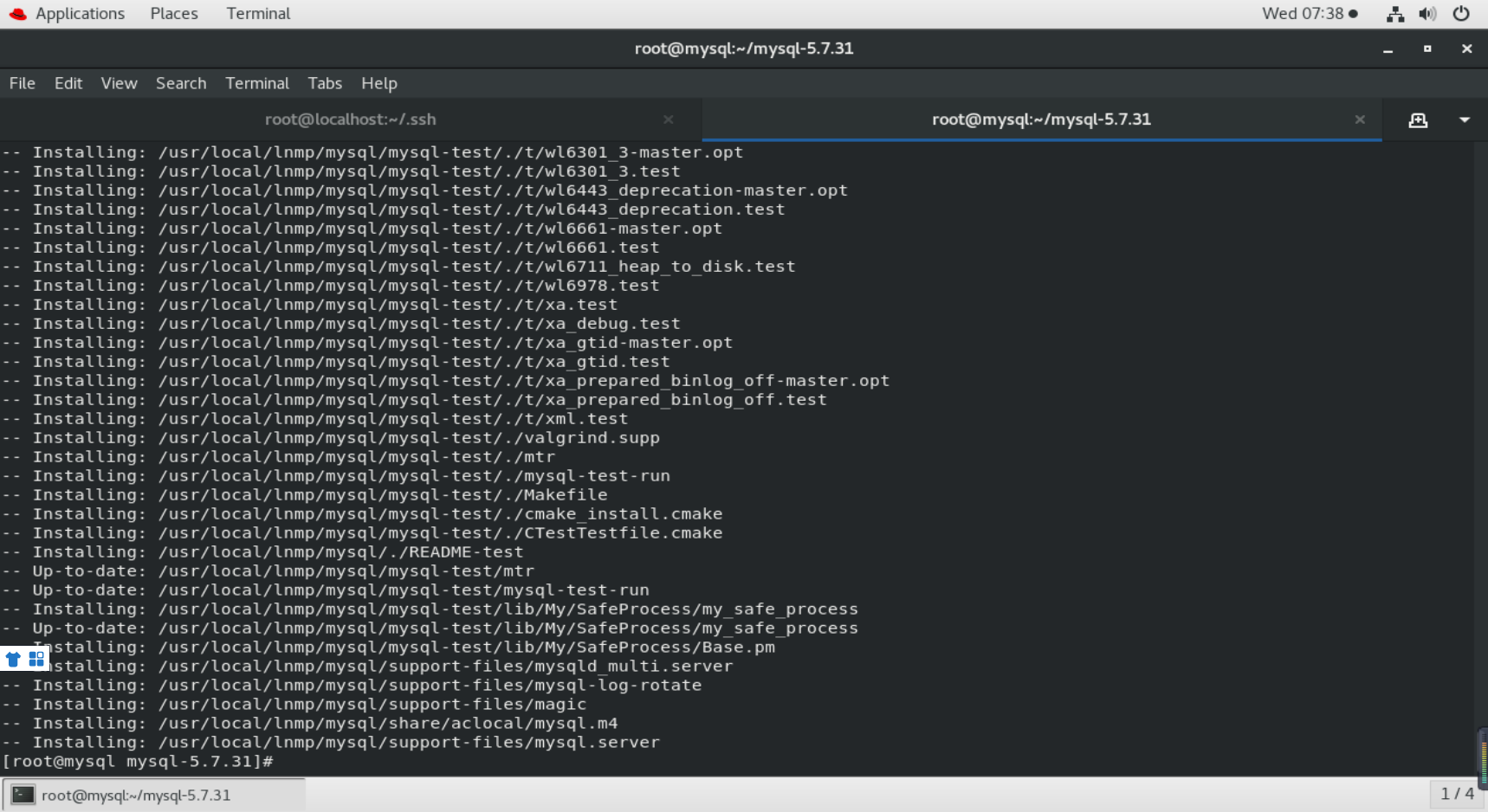Click the network status icon in system tray
The image size is (1488, 812).
[1394, 14]
